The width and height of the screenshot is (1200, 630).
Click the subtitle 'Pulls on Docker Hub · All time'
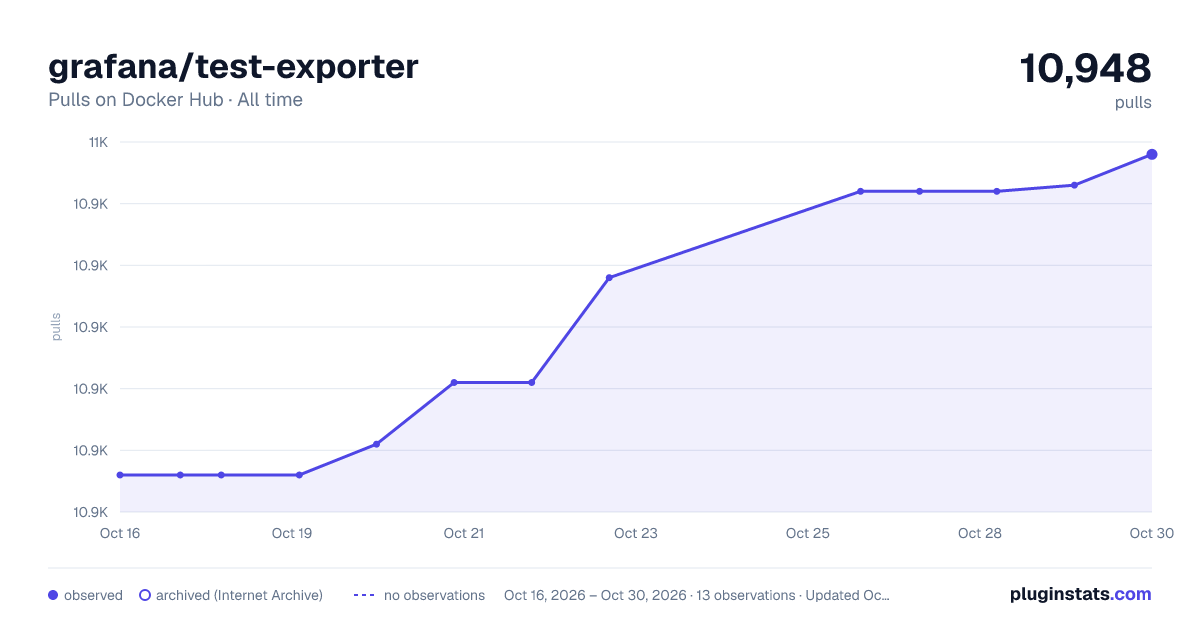[175, 100]
